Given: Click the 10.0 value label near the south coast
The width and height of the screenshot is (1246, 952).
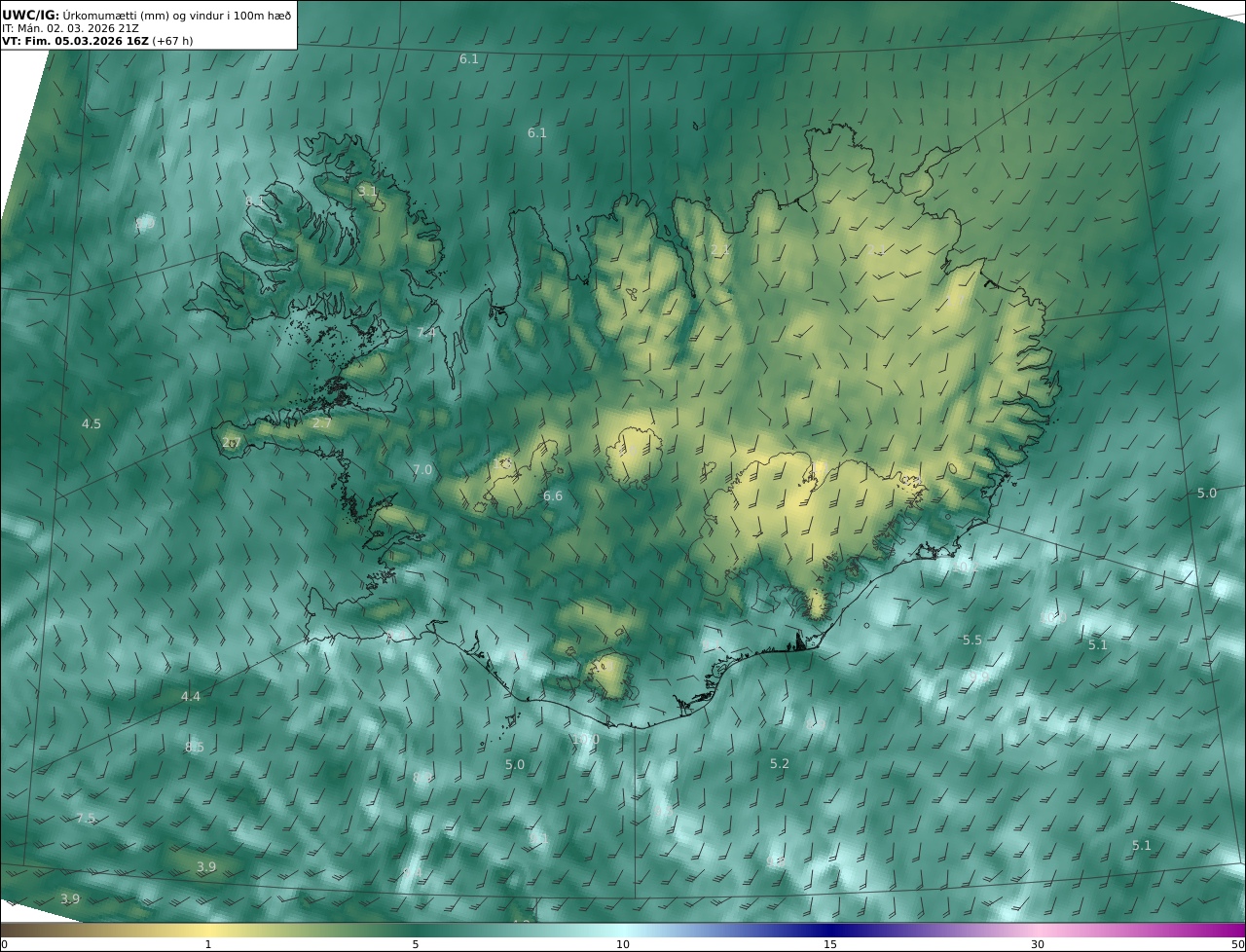Looking at the screenshot, I should tap(585, 739).
